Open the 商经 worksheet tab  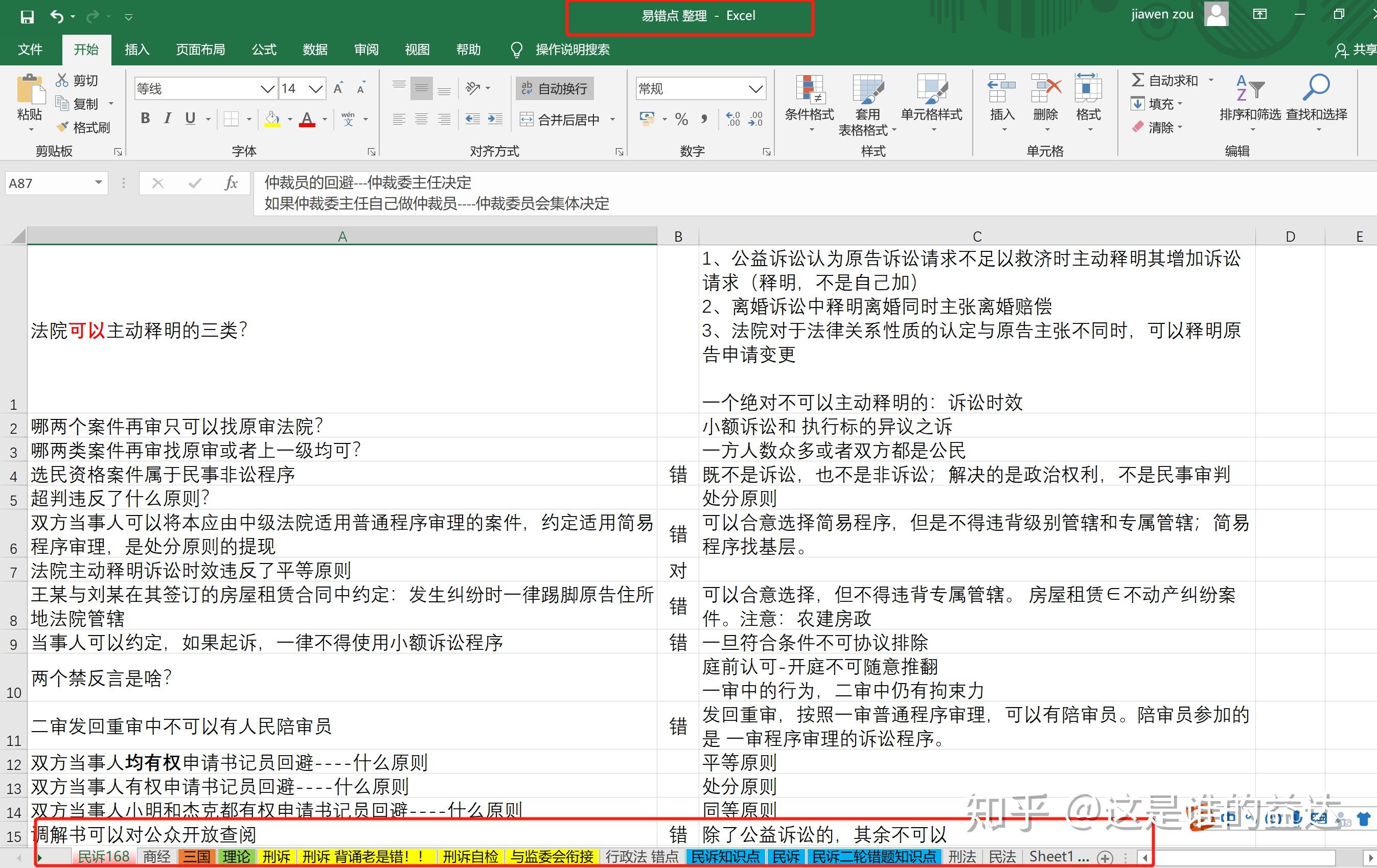tap(157, 857)
